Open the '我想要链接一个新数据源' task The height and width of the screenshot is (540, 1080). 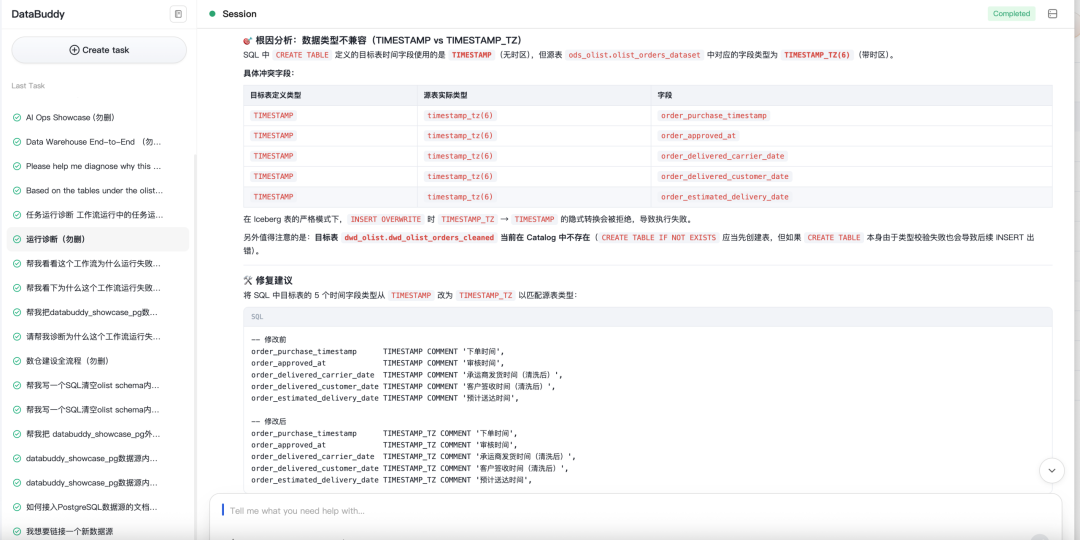coord(98,531)
